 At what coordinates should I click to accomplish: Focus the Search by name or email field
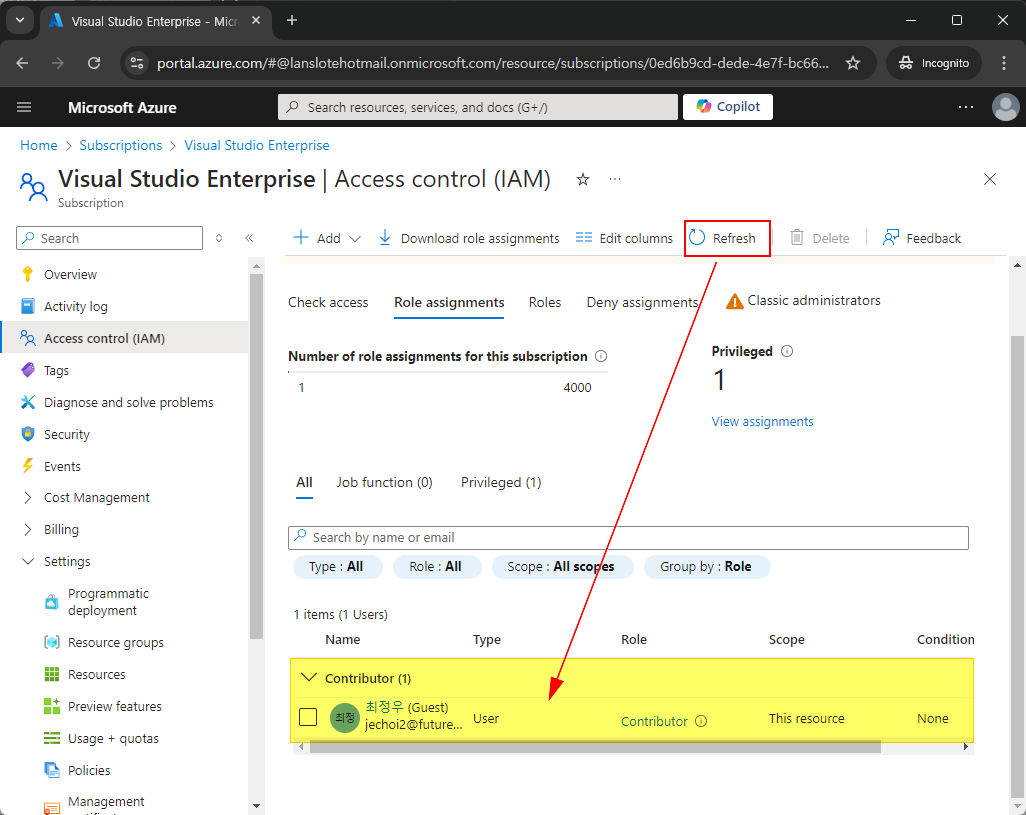[x=628, y=538]
